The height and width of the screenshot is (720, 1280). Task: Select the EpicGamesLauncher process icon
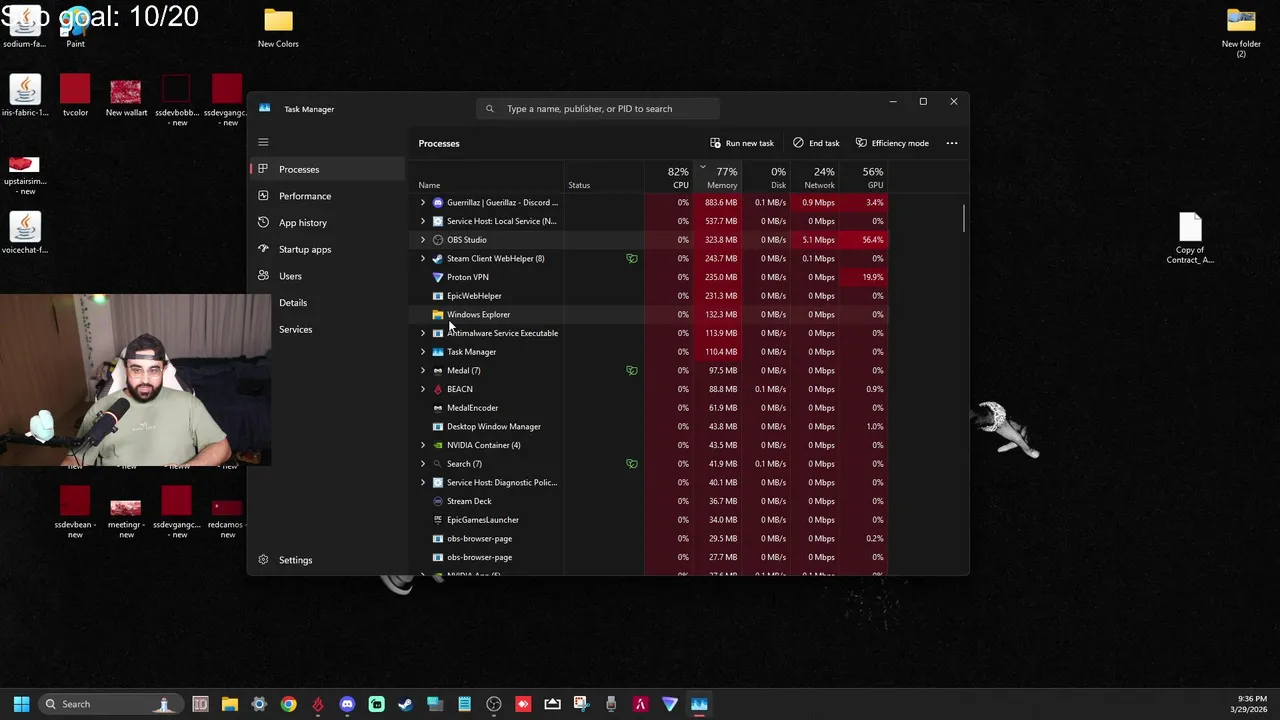438,520
